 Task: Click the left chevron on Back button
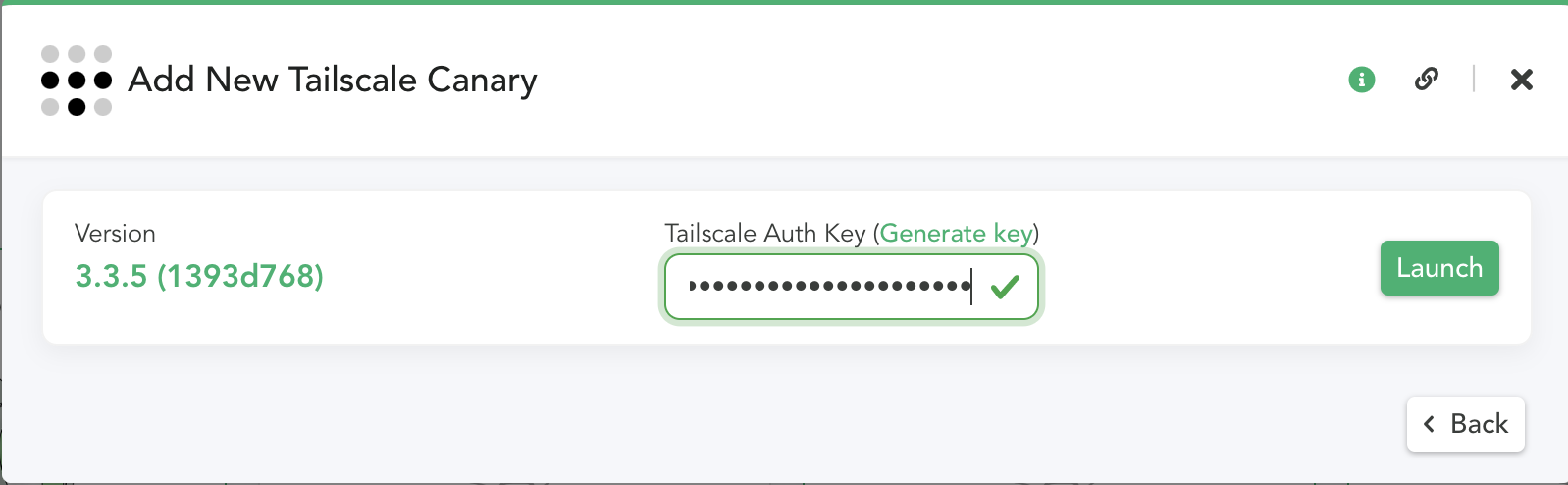[1430, 424]
